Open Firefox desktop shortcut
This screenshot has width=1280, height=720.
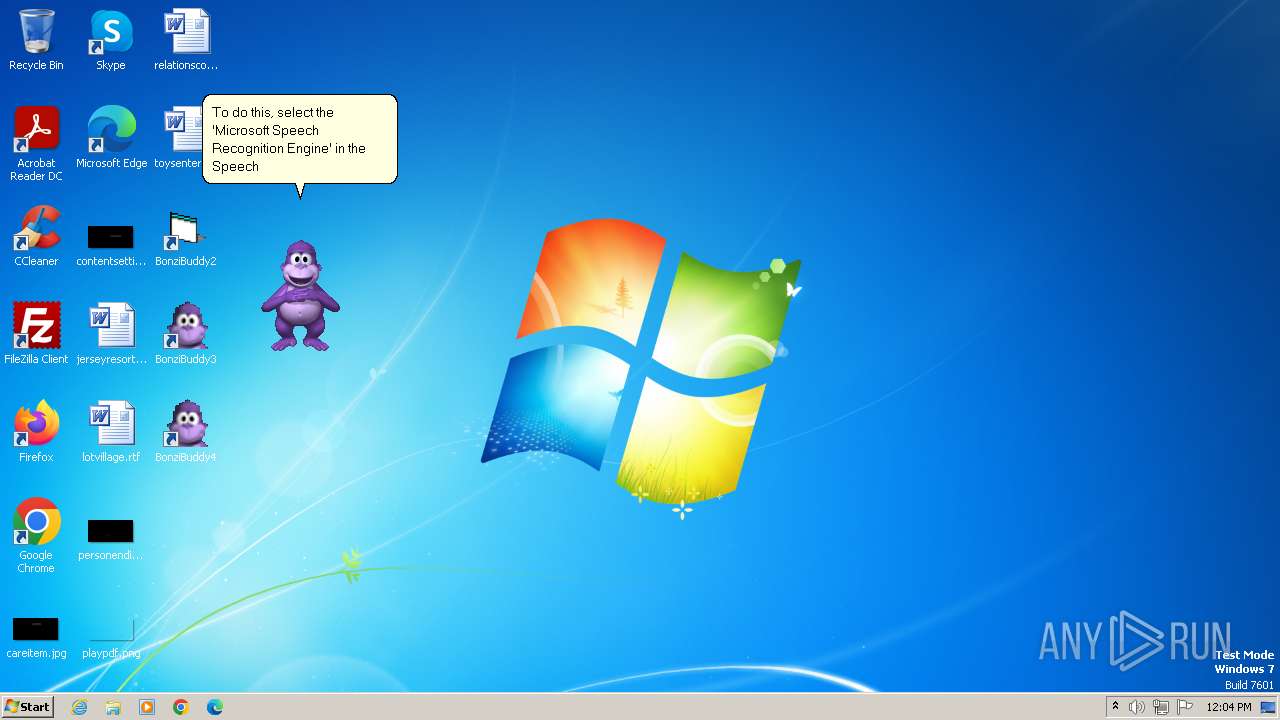pyautogui.click(x=36, y=432)
